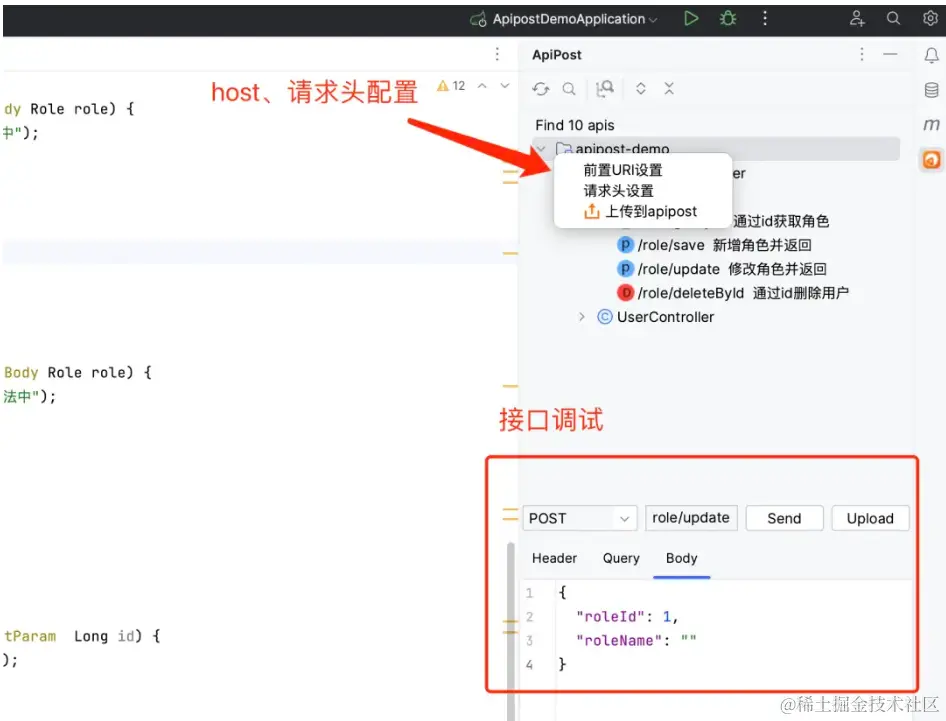
Task: Click the DELETE icon beside /role/deleteById
Action: coord(625,293)
